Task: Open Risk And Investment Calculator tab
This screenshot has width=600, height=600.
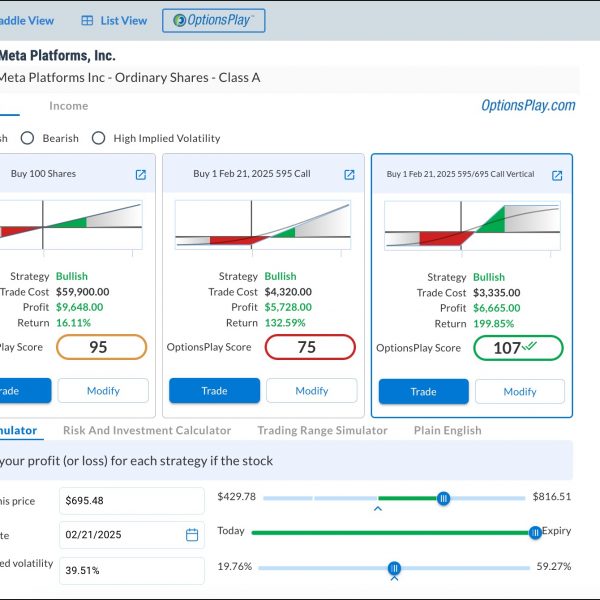Action: [147, 430]
